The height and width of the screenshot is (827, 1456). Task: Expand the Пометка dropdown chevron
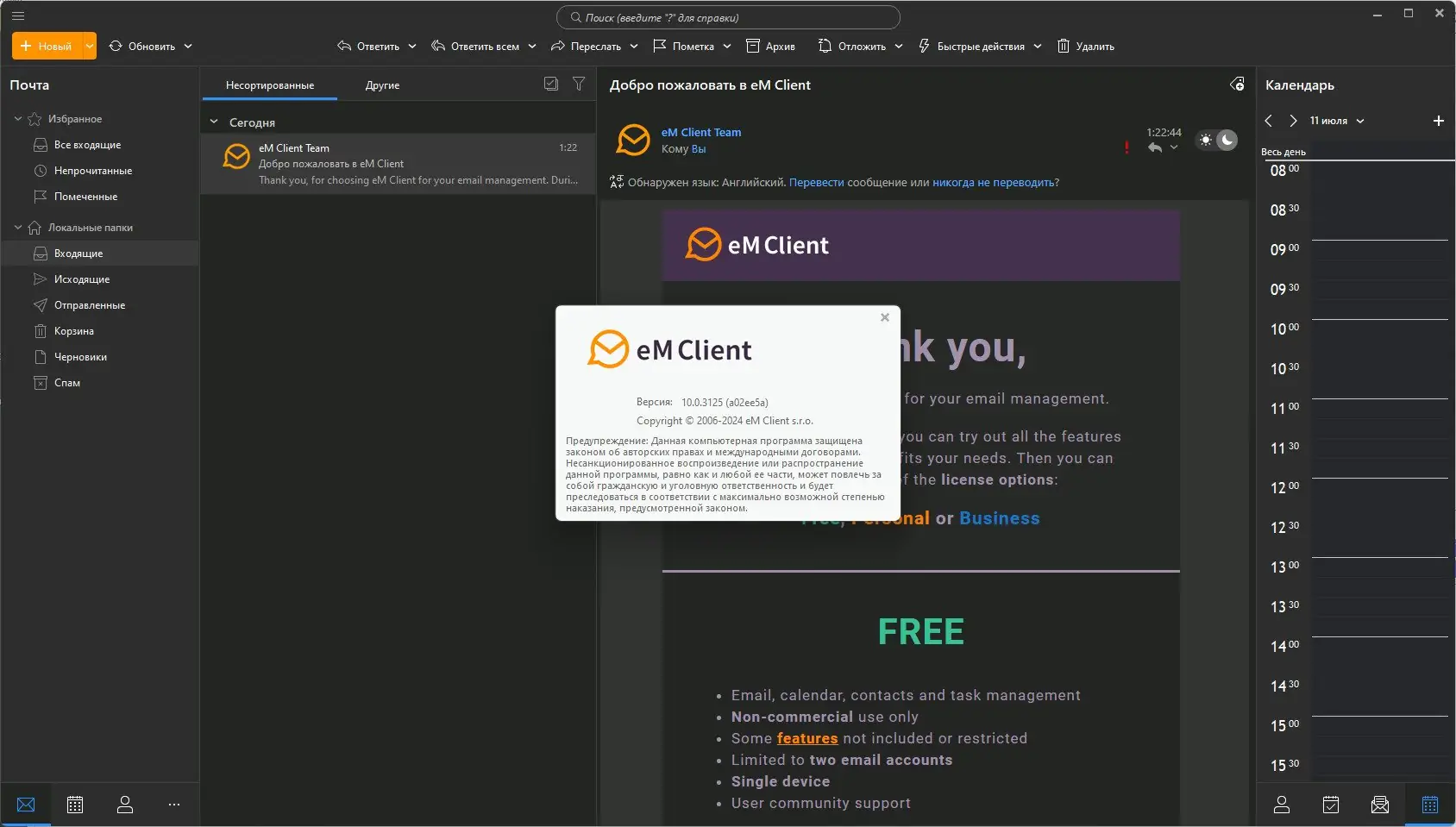(727, 47)
